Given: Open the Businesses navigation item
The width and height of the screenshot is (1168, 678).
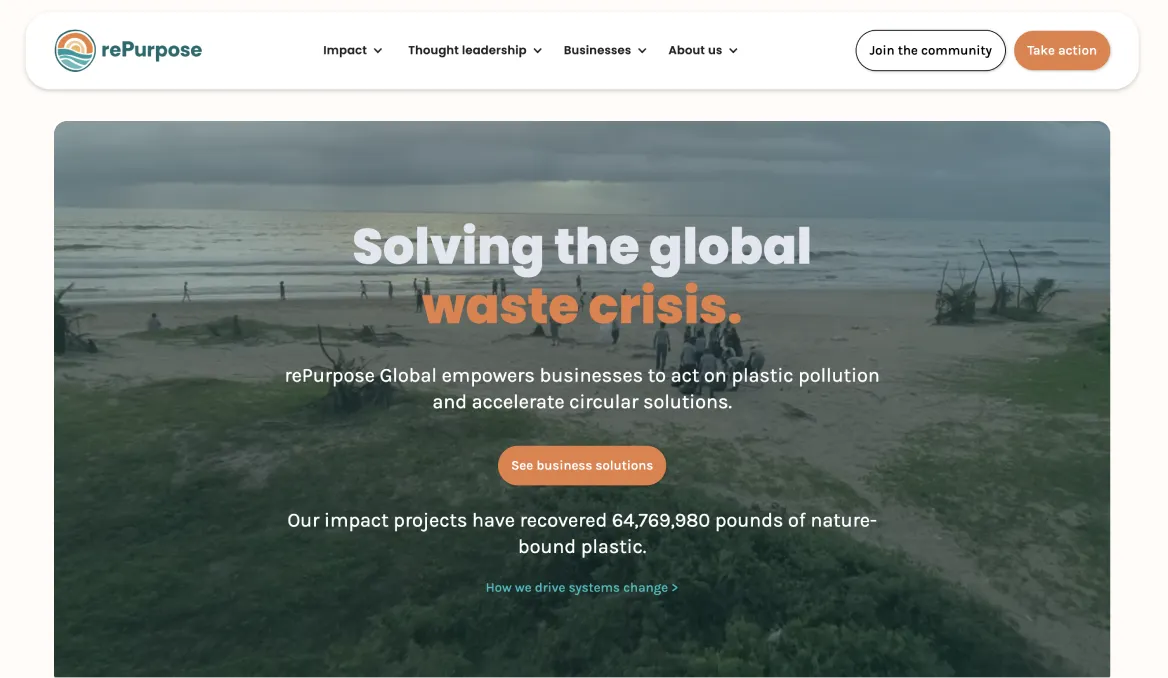Looking at the screenshot, I should click(x=605, y=51).
